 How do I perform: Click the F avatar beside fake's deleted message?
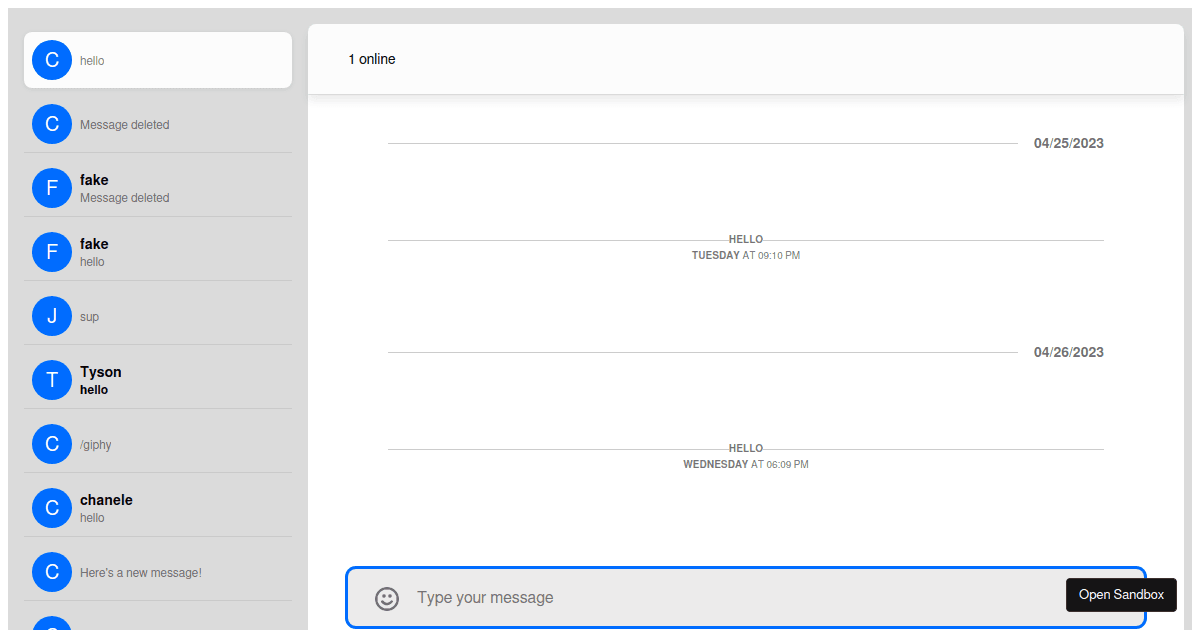click(x=52, y=188)
